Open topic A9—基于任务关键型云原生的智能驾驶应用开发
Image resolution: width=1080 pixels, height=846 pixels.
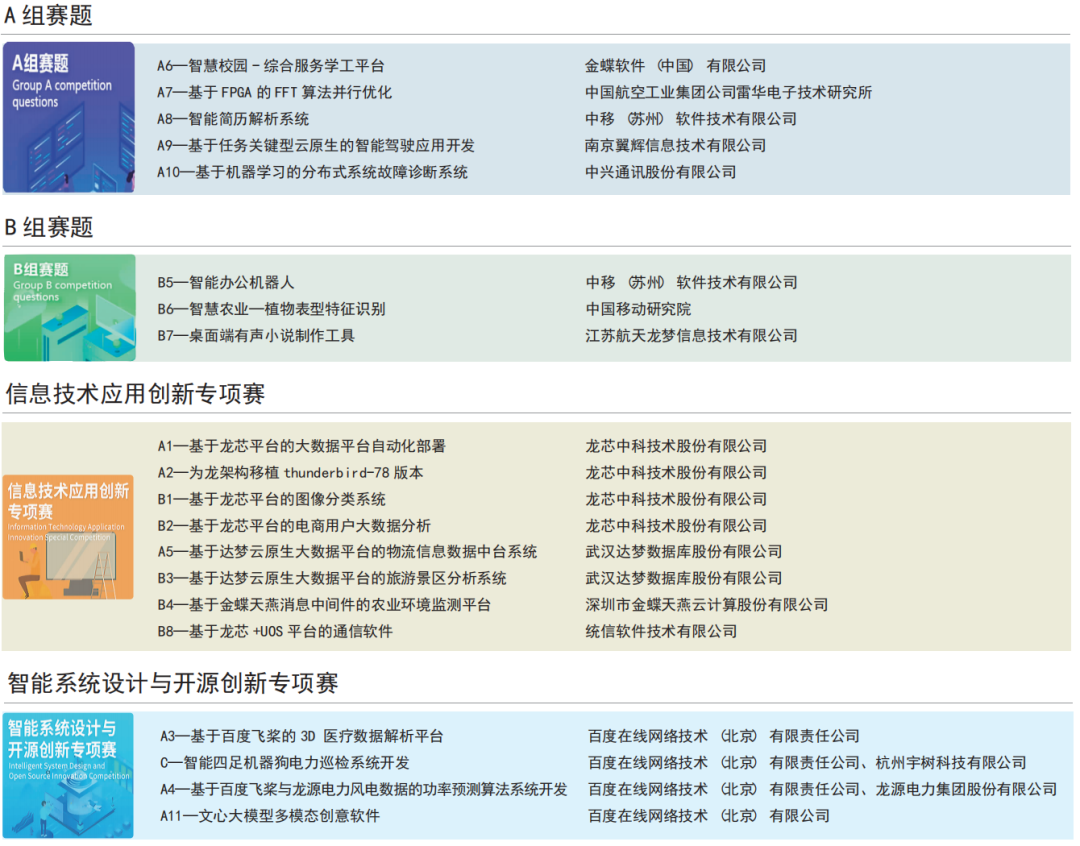point(315,145)
